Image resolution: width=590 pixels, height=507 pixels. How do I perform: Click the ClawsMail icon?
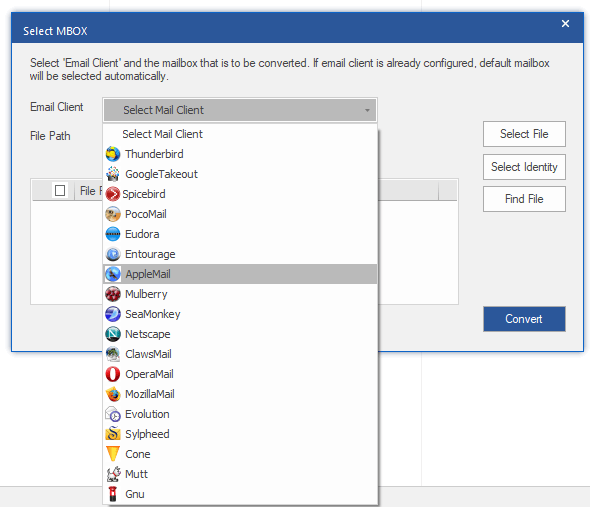point(113,354)
